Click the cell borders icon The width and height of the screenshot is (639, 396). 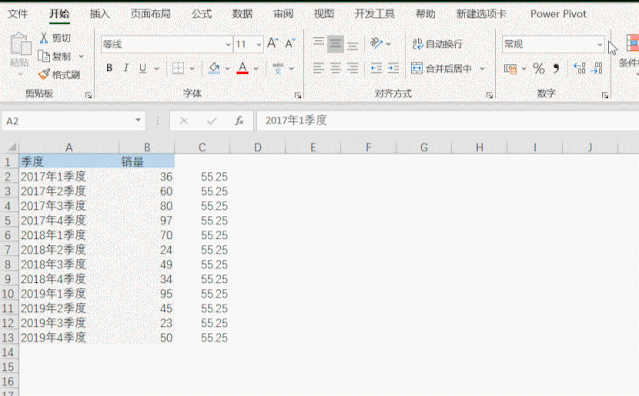click(x=178, y=68)
